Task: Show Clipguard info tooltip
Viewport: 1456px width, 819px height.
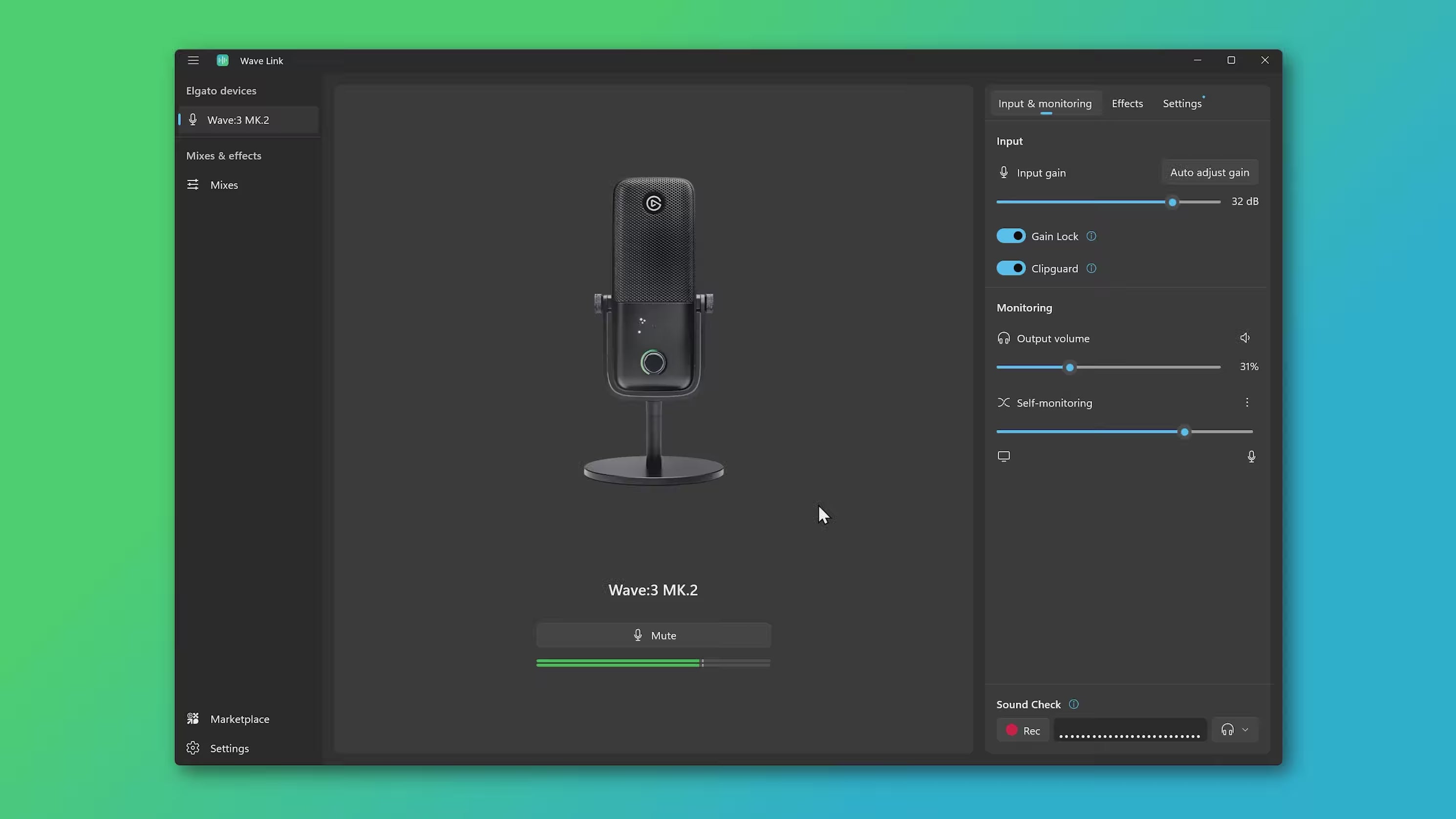Action: click(x=1092, y=268)
